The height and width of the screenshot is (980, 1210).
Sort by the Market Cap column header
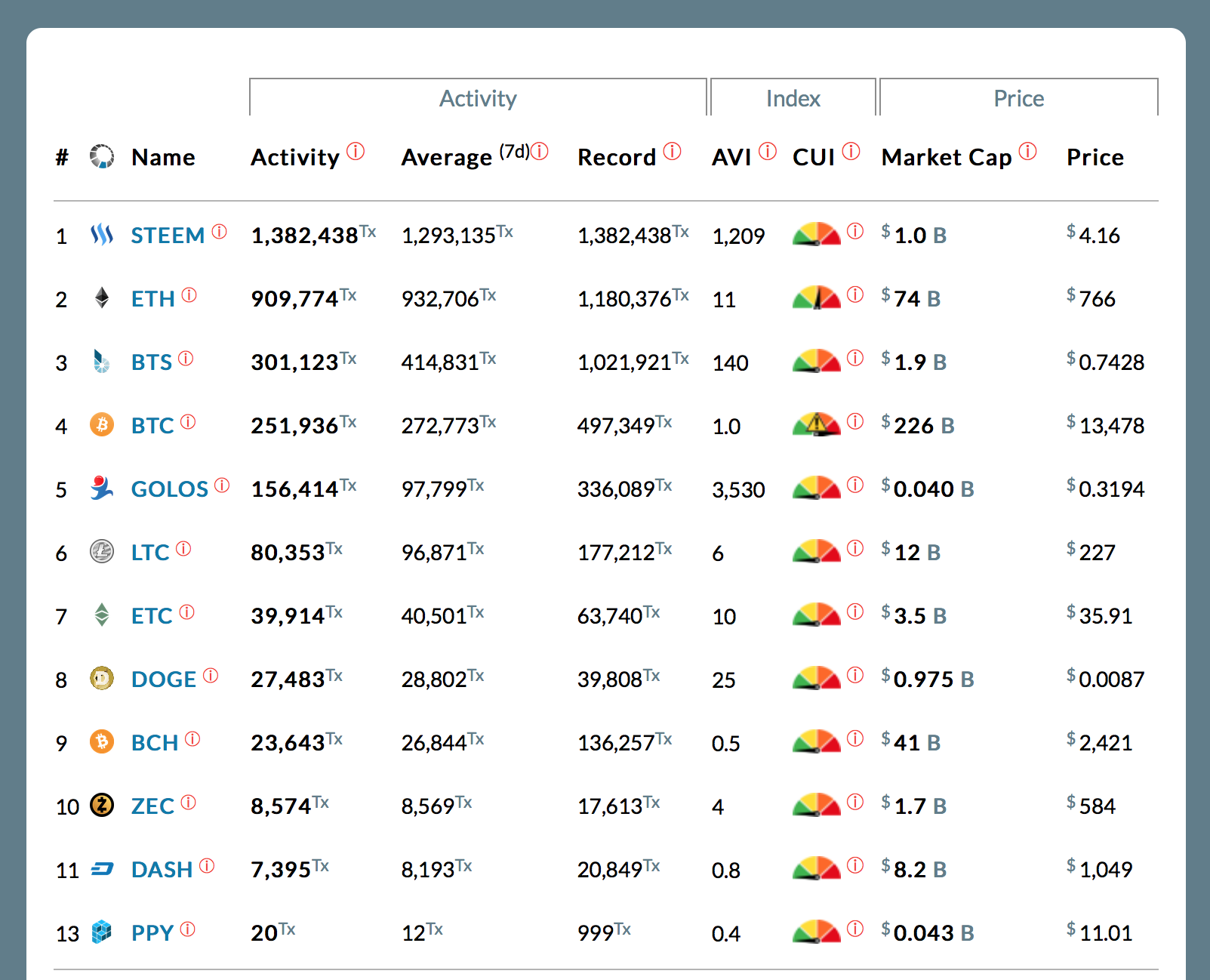947,157
